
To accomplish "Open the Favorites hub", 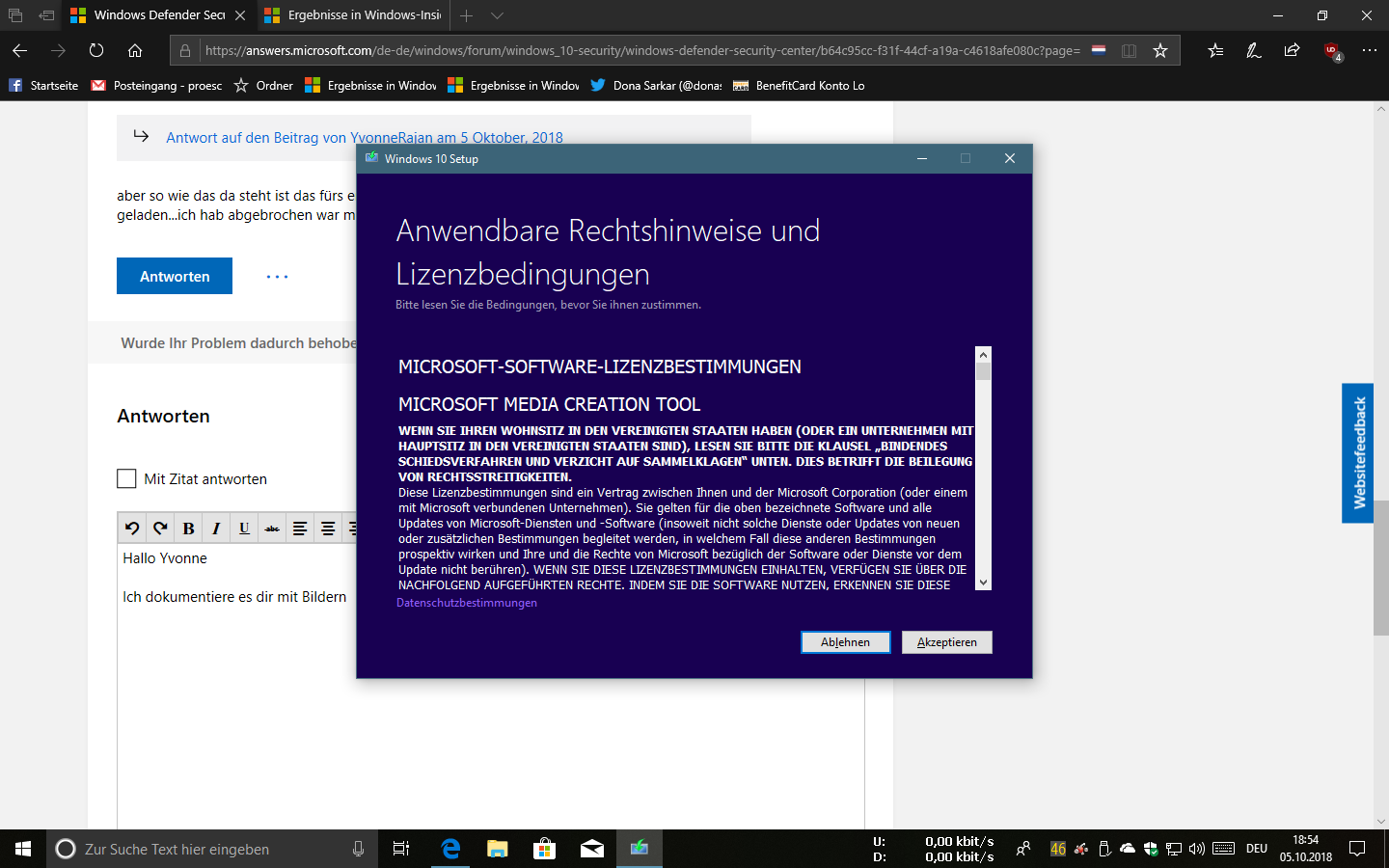I will click(1215, 50).
